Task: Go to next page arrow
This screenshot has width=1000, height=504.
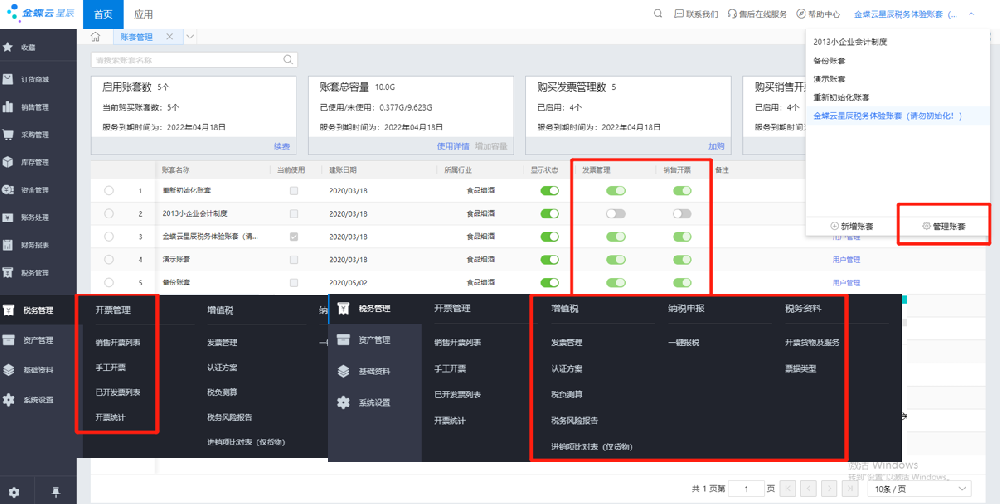Action: tap(829, 489)
